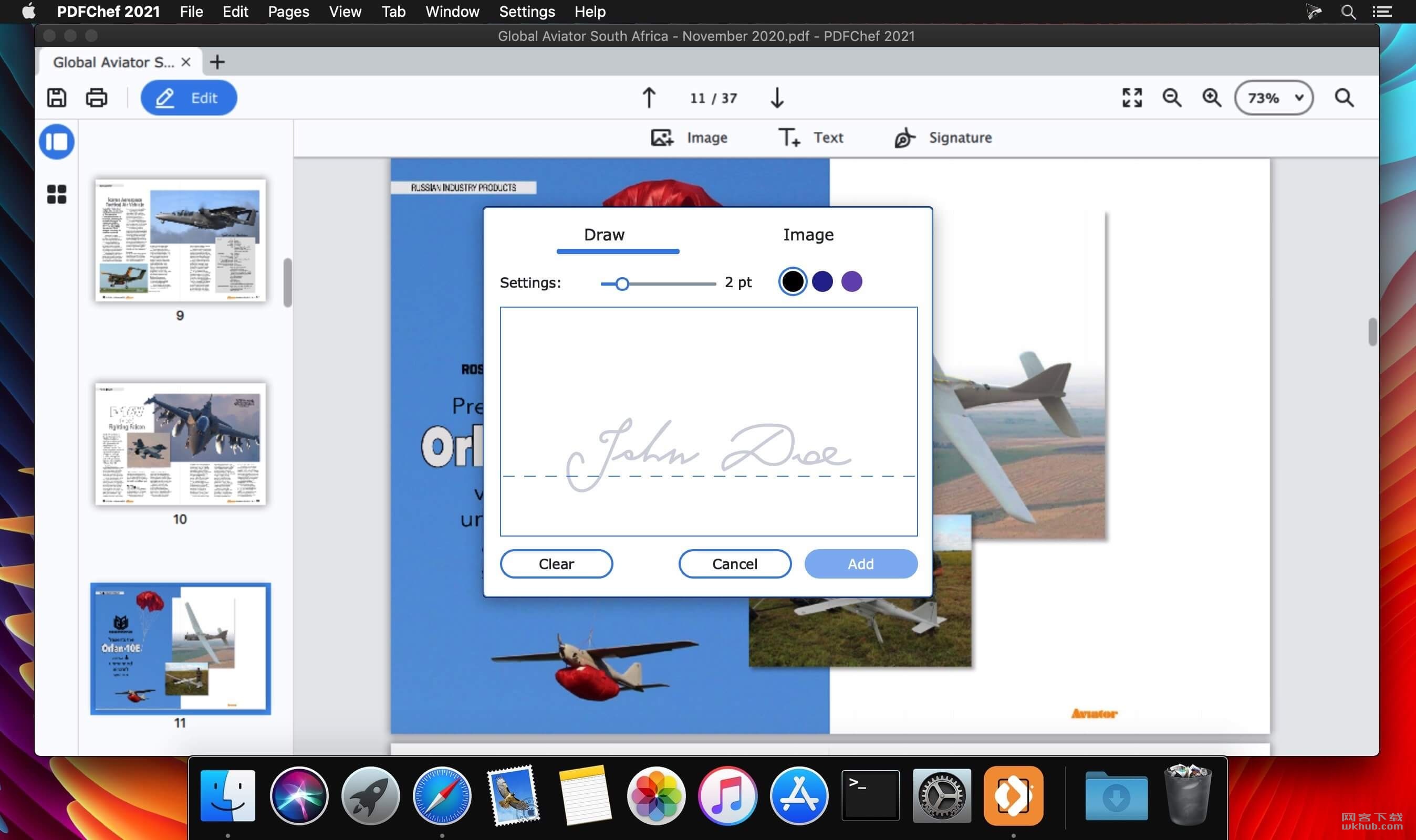Open Mail stamp icon in dock

coord(513,795)
